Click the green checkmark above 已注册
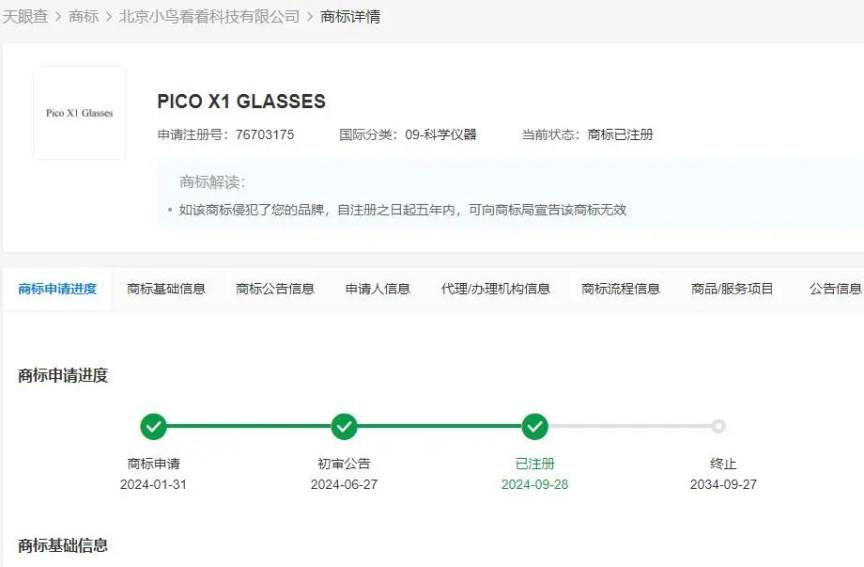Screen dimensions: 864x567 [x=535, y=426]
